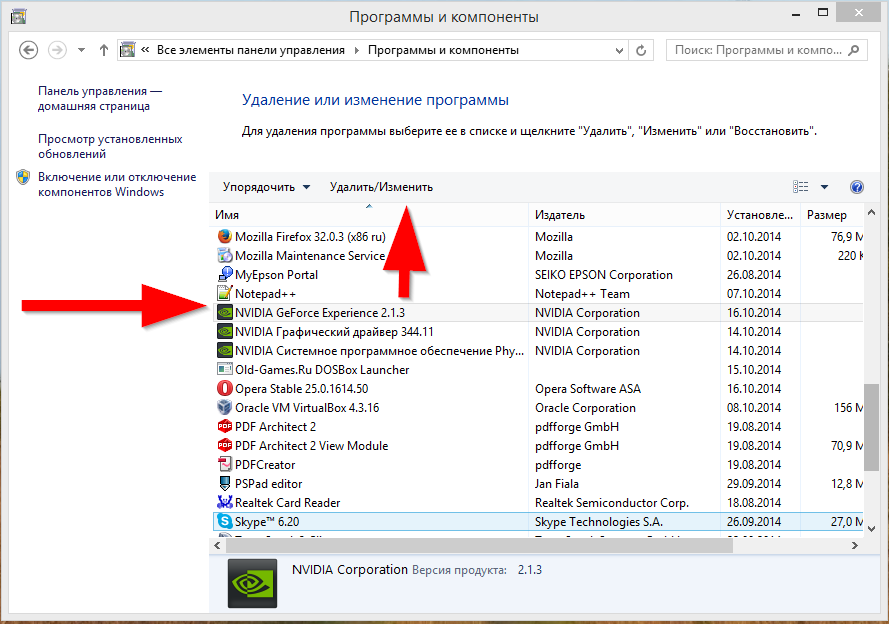Select Realtek Card Reader entry name
Image resolution: width=889 pixels, height=624 pixels.
287,503
